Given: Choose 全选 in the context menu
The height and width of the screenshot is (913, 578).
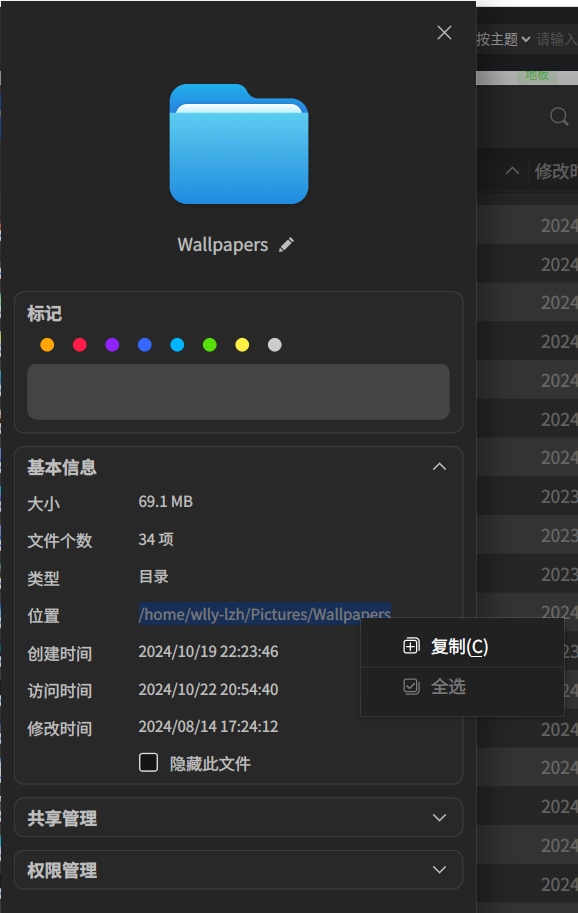Looking at the screenshot, I should pyautogui.click(x=462, y=686).
